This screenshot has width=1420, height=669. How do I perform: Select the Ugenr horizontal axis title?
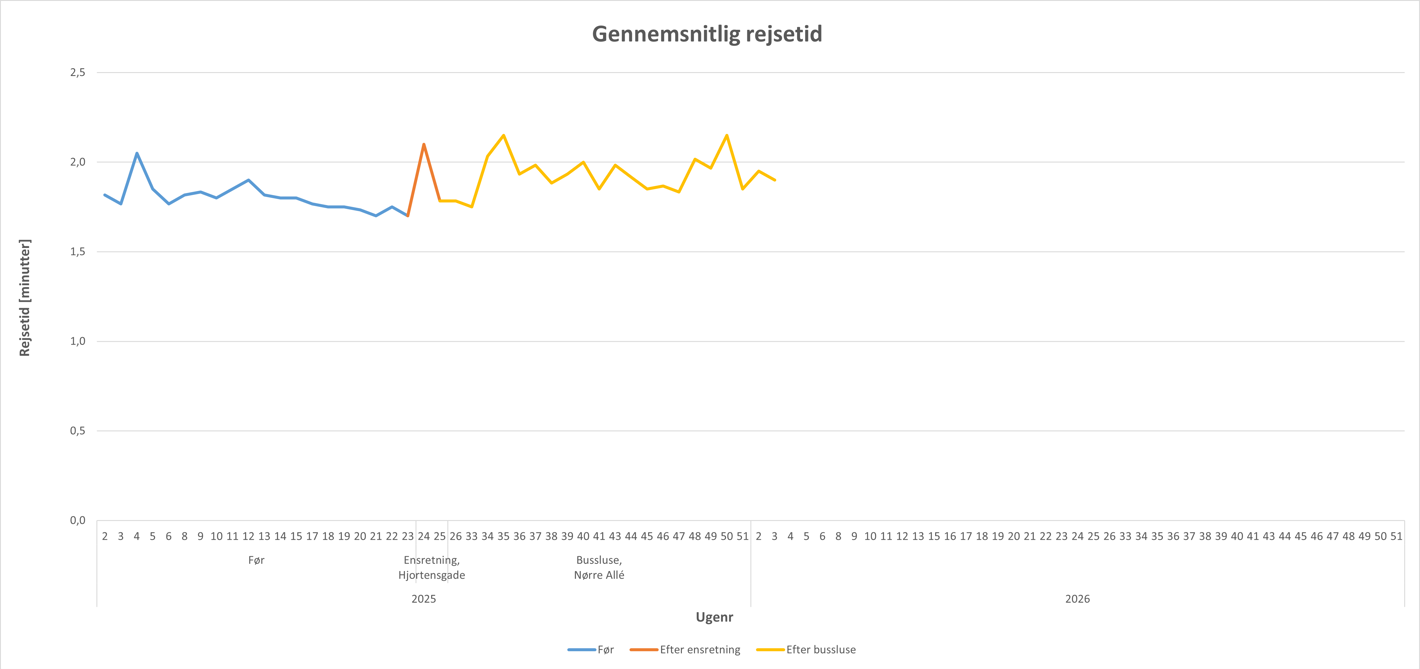[714, 618]
